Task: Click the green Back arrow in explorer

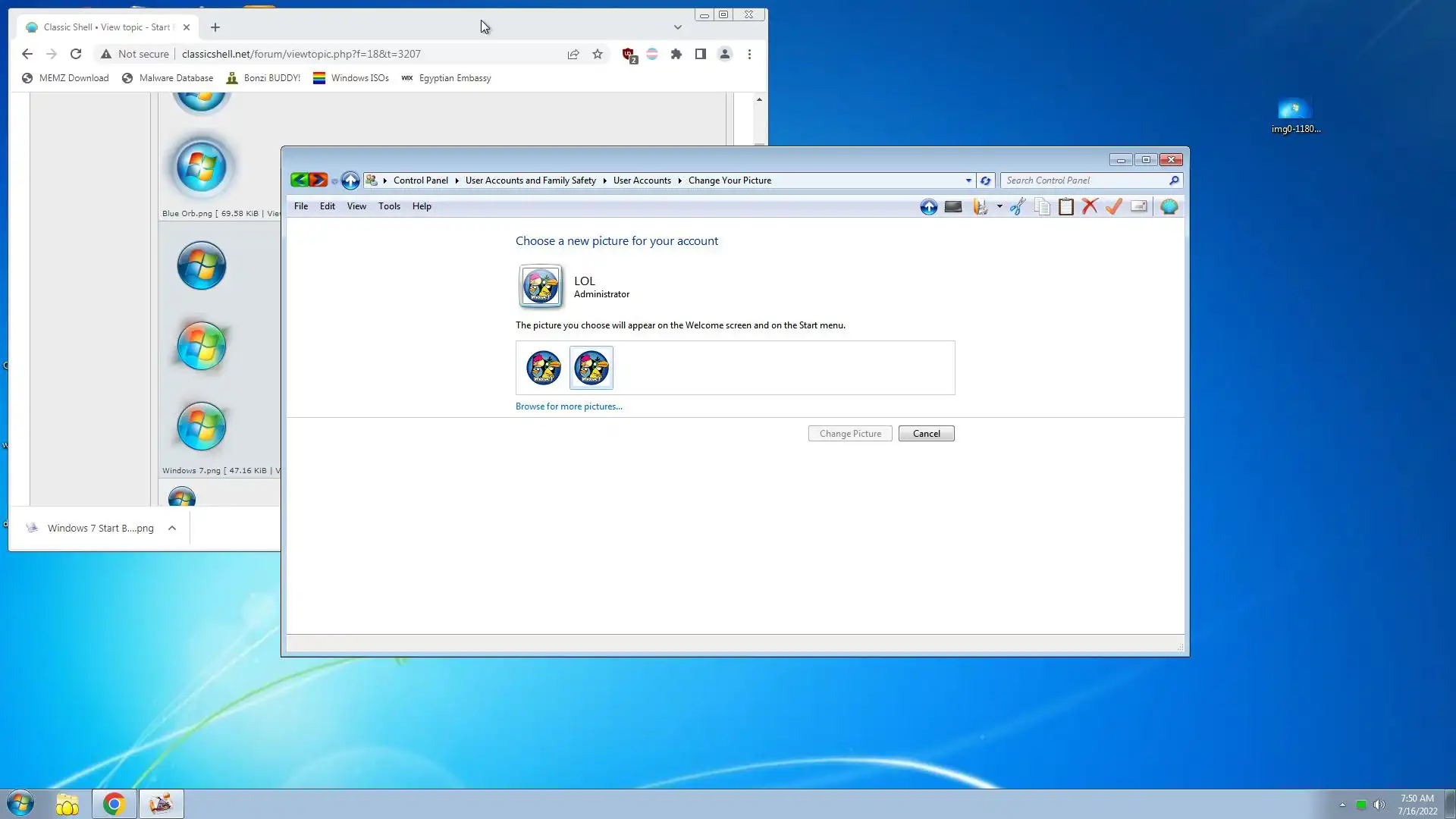Action: click(300, 180)
